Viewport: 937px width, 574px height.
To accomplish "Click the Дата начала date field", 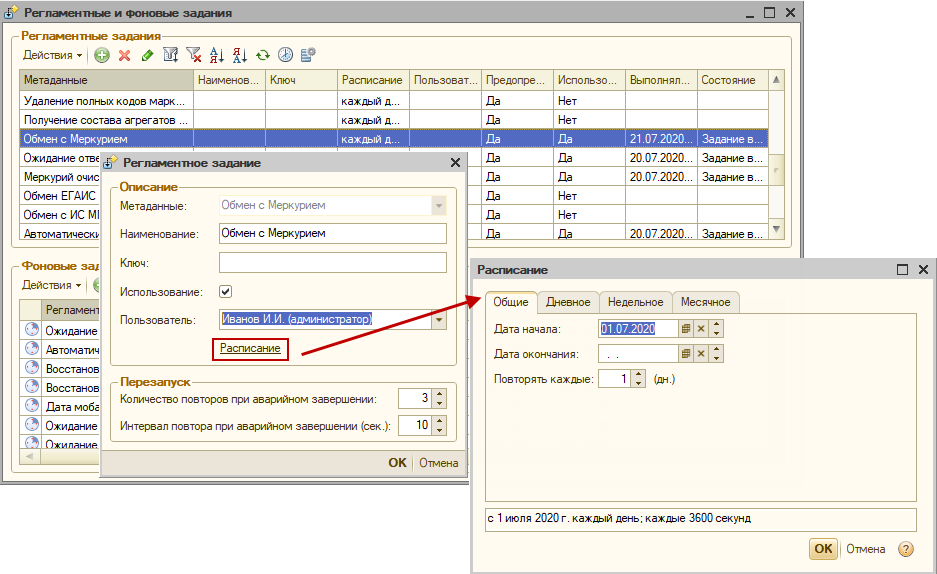I will tap(638, 329).
